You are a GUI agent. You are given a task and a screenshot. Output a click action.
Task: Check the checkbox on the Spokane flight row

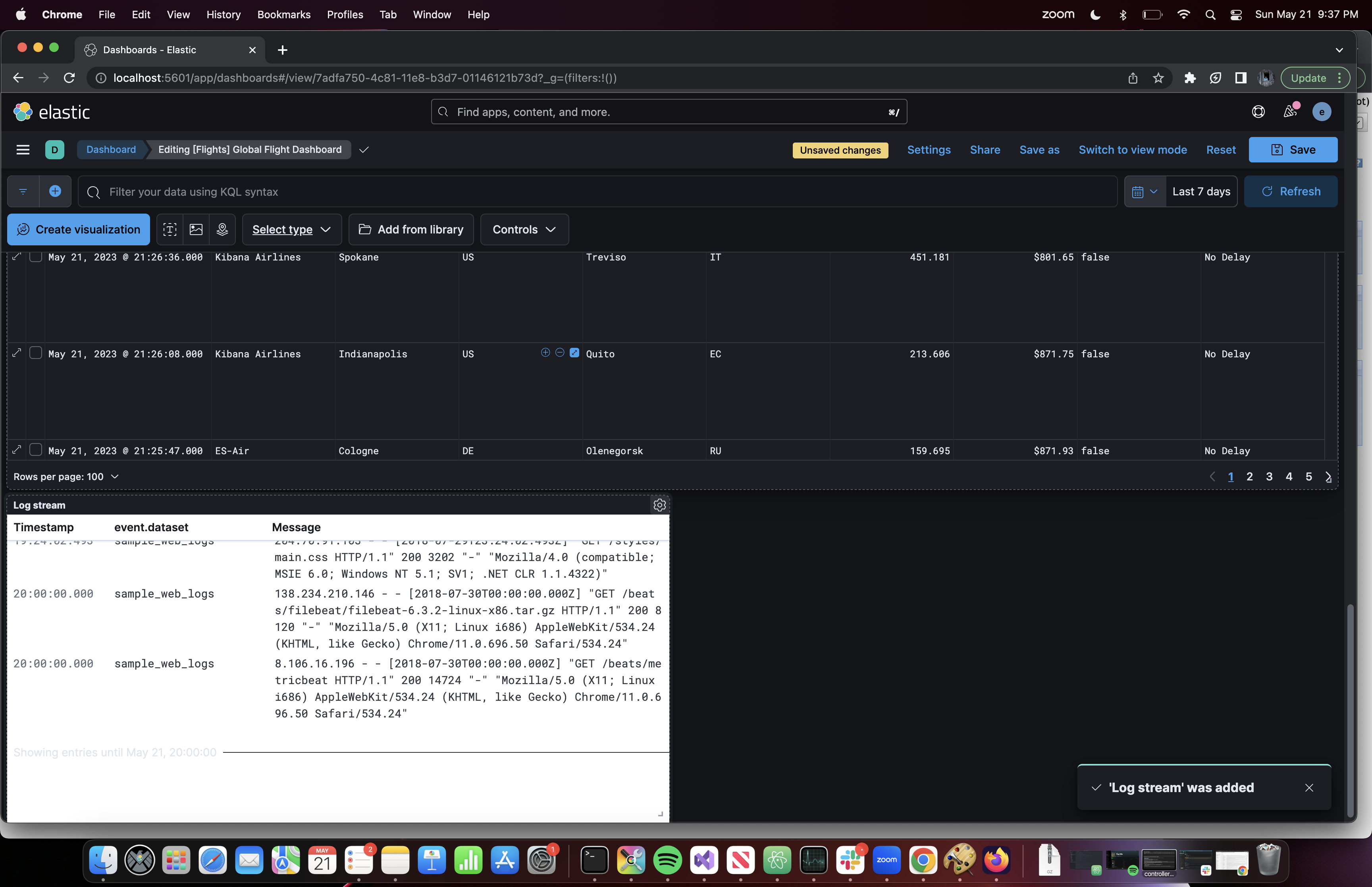click(36, 257)
